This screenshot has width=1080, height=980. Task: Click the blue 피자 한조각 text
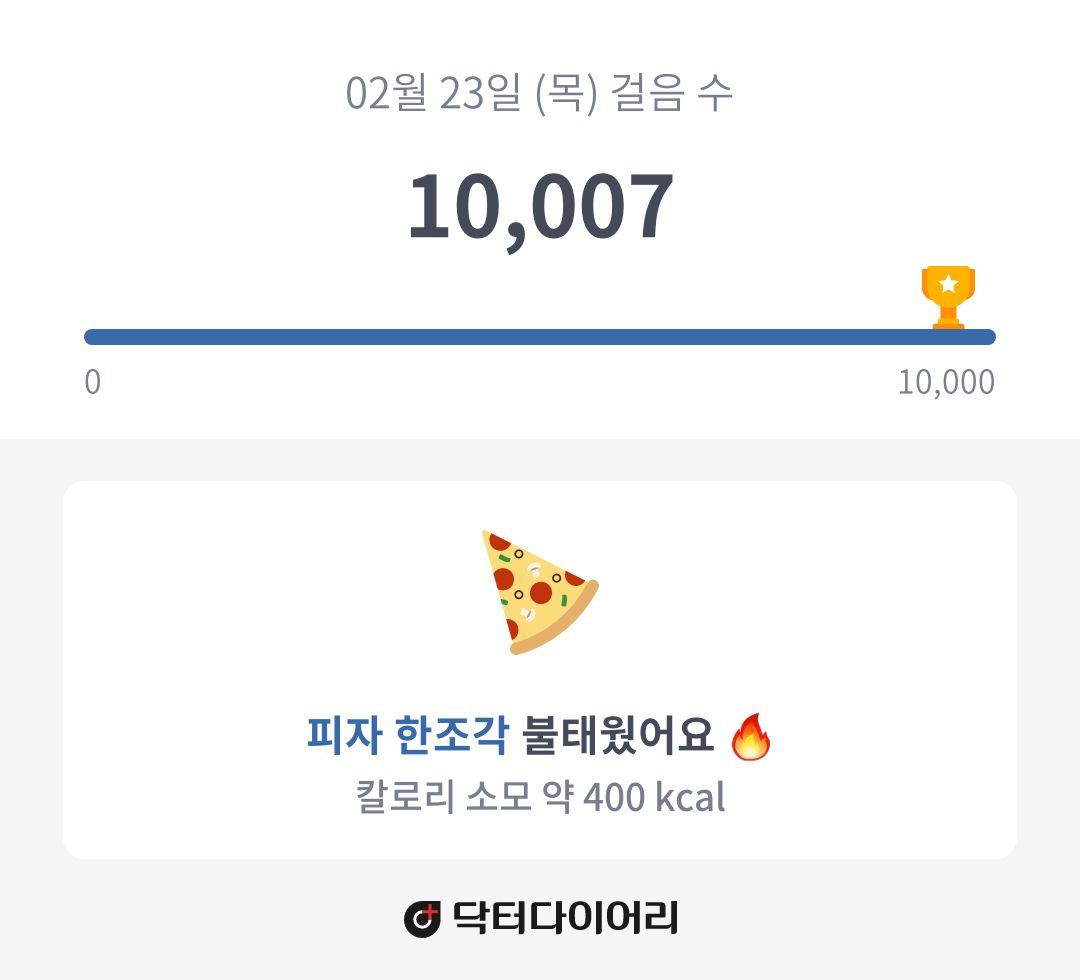click(x=408, y=736)
